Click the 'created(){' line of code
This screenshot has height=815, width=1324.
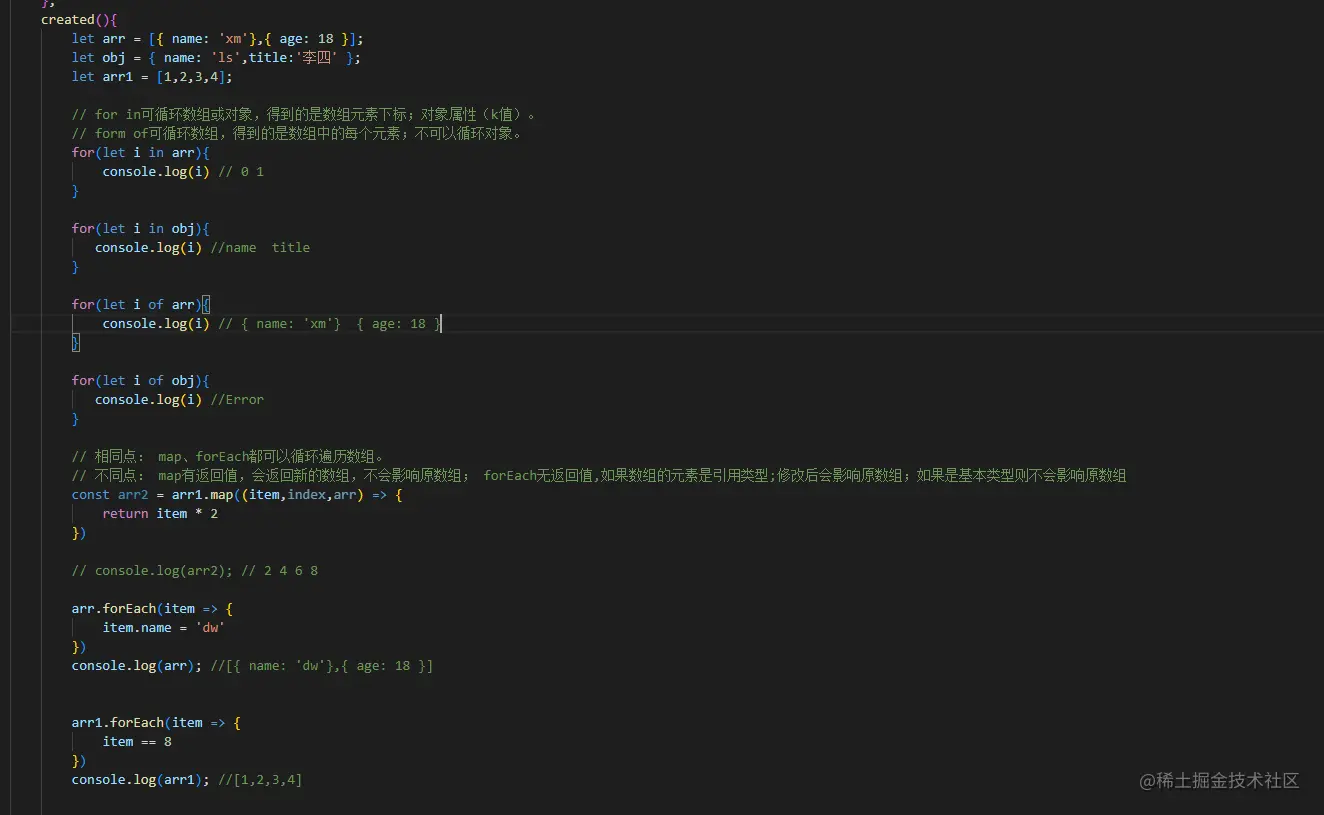point(79,19)
